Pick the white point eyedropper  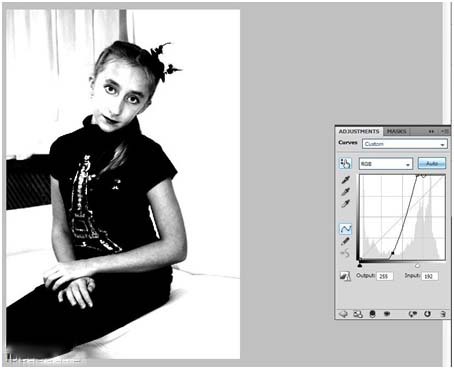coord(346,203)
